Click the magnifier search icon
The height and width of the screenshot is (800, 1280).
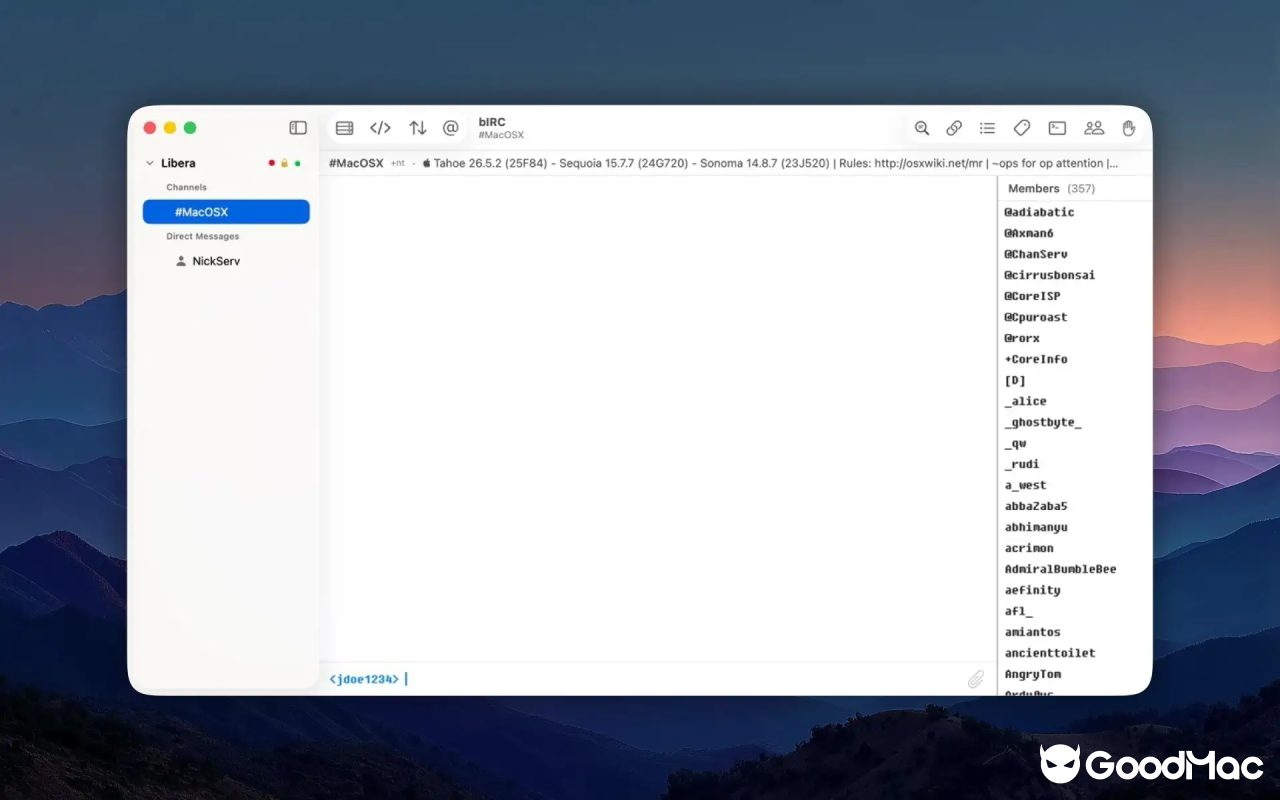point(922,128)
